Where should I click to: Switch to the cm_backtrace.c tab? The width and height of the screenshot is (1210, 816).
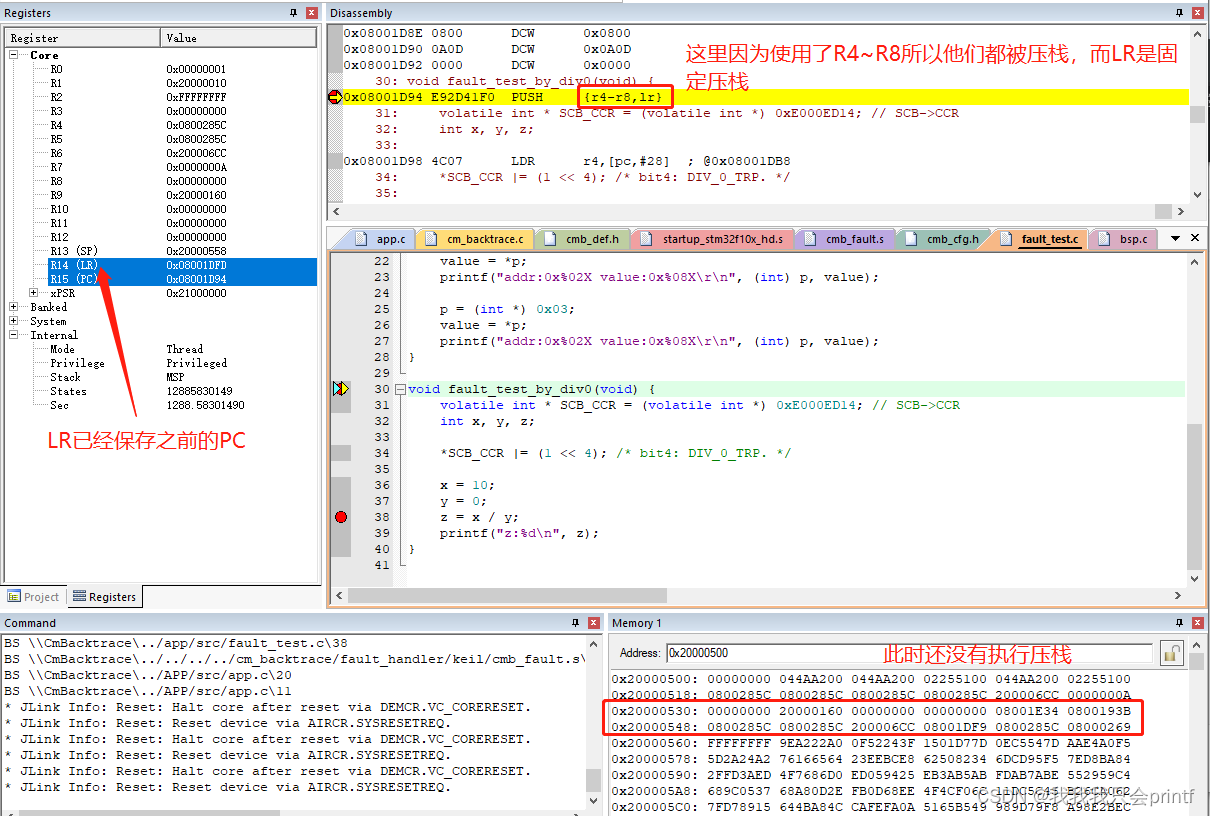click(x=476, y=239)
